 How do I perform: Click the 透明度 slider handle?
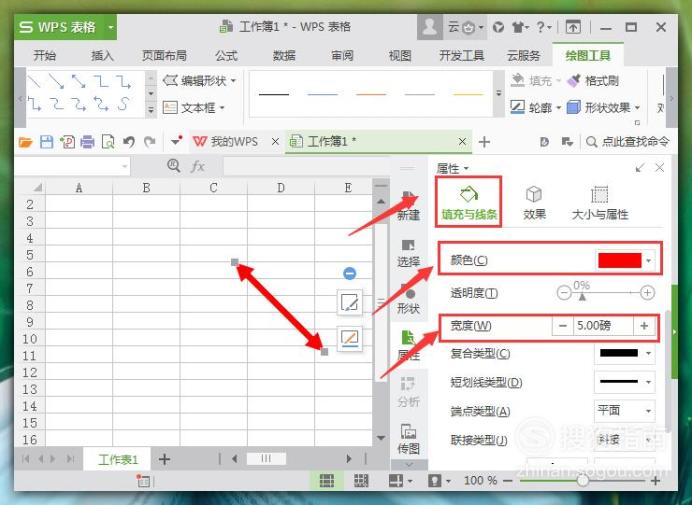pos(582,297)
